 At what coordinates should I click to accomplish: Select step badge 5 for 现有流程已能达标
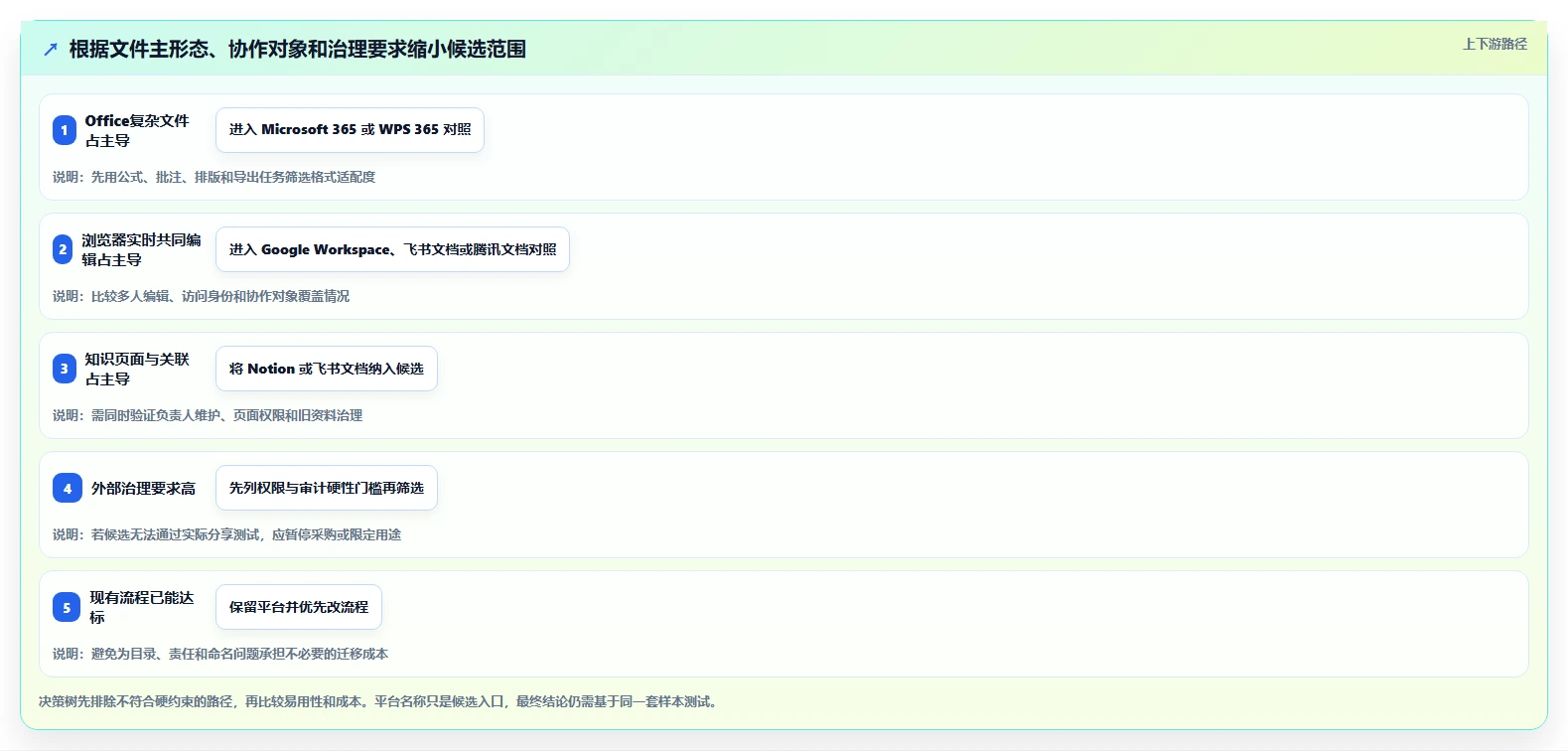pos(67,607)
